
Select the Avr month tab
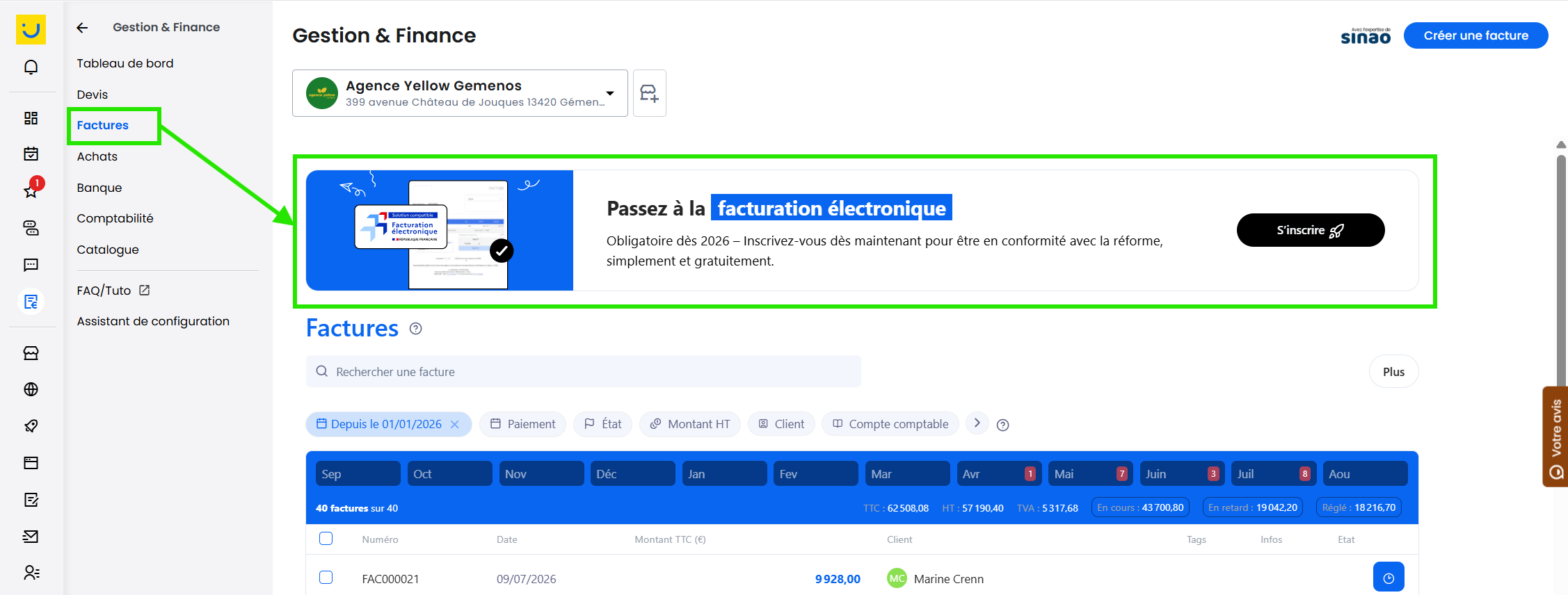pos(999,474)
